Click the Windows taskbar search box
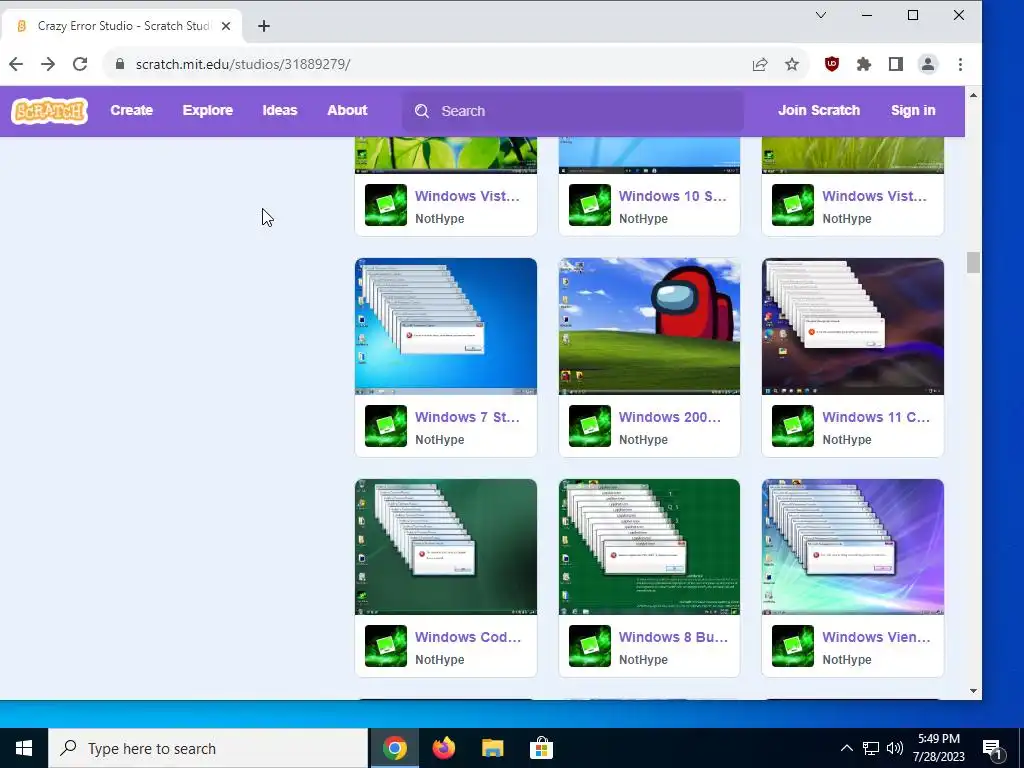The image size is (1024, 768). [208, 748]
